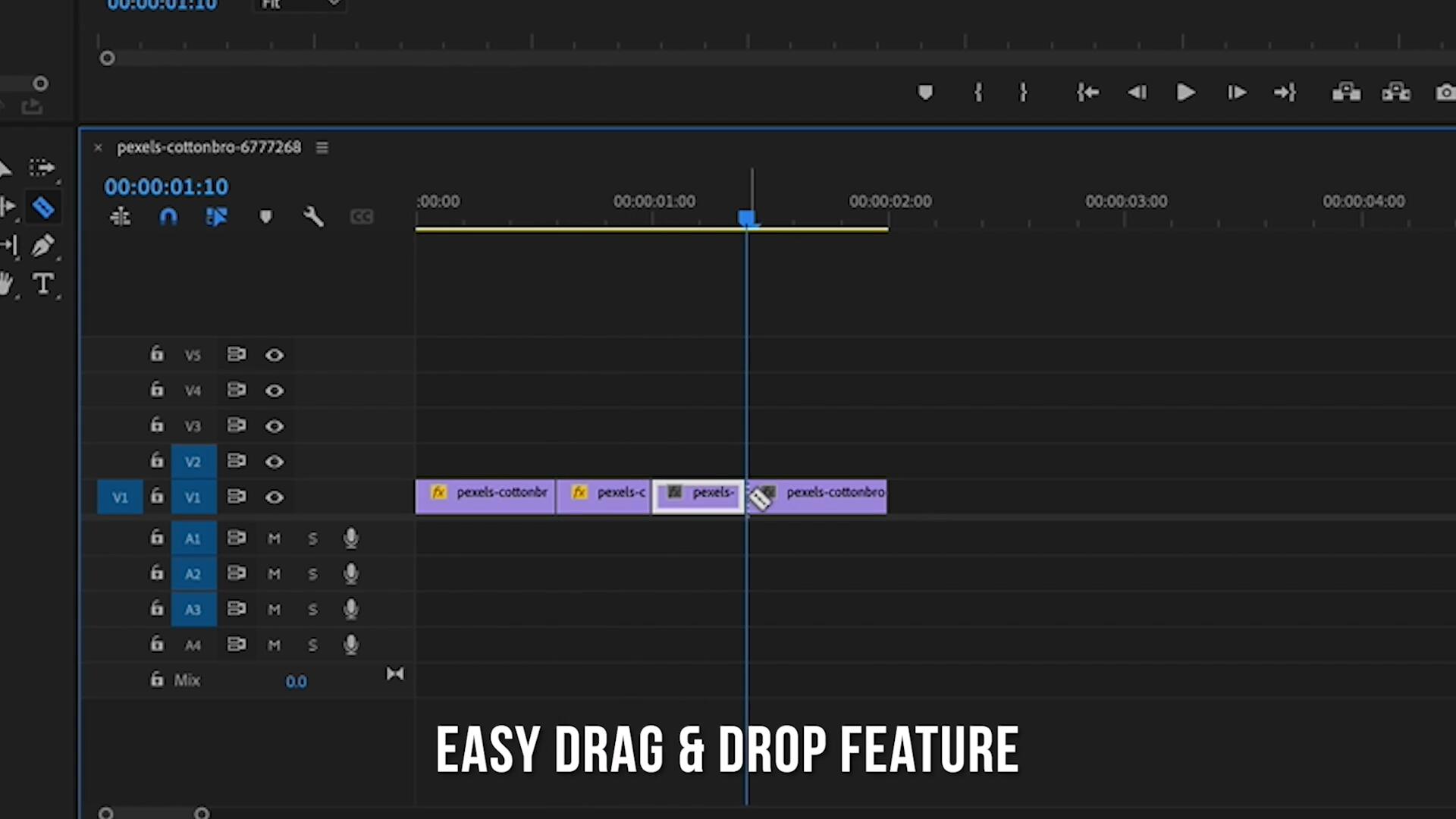Lock track V5
Image resolution: width=1456 pixels, height=819 pixels.
[156, 353]
